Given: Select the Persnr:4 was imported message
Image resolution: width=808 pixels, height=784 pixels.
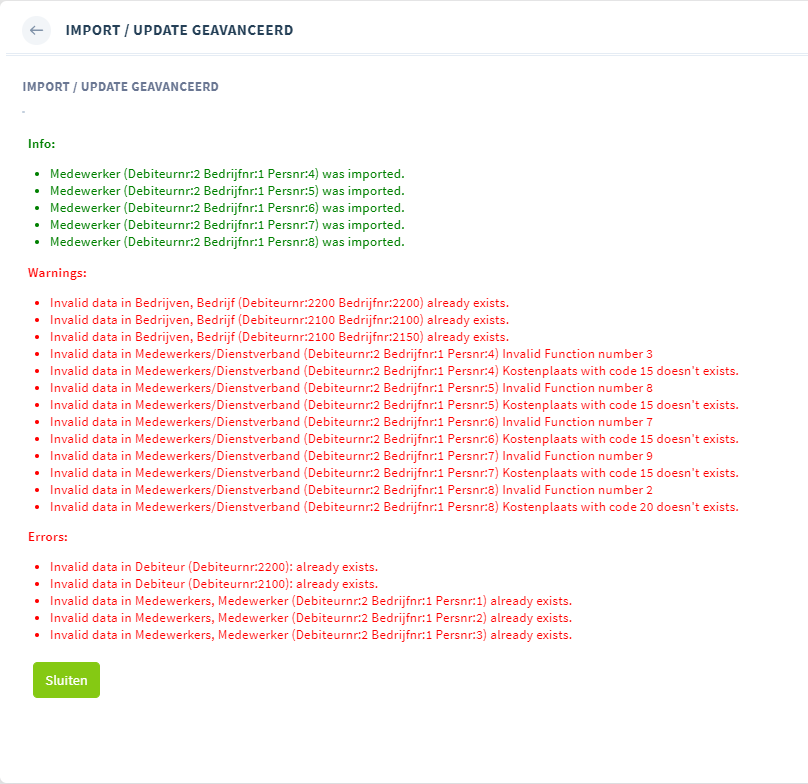Looking at the screenshot, I should click(x=227, y=174).
